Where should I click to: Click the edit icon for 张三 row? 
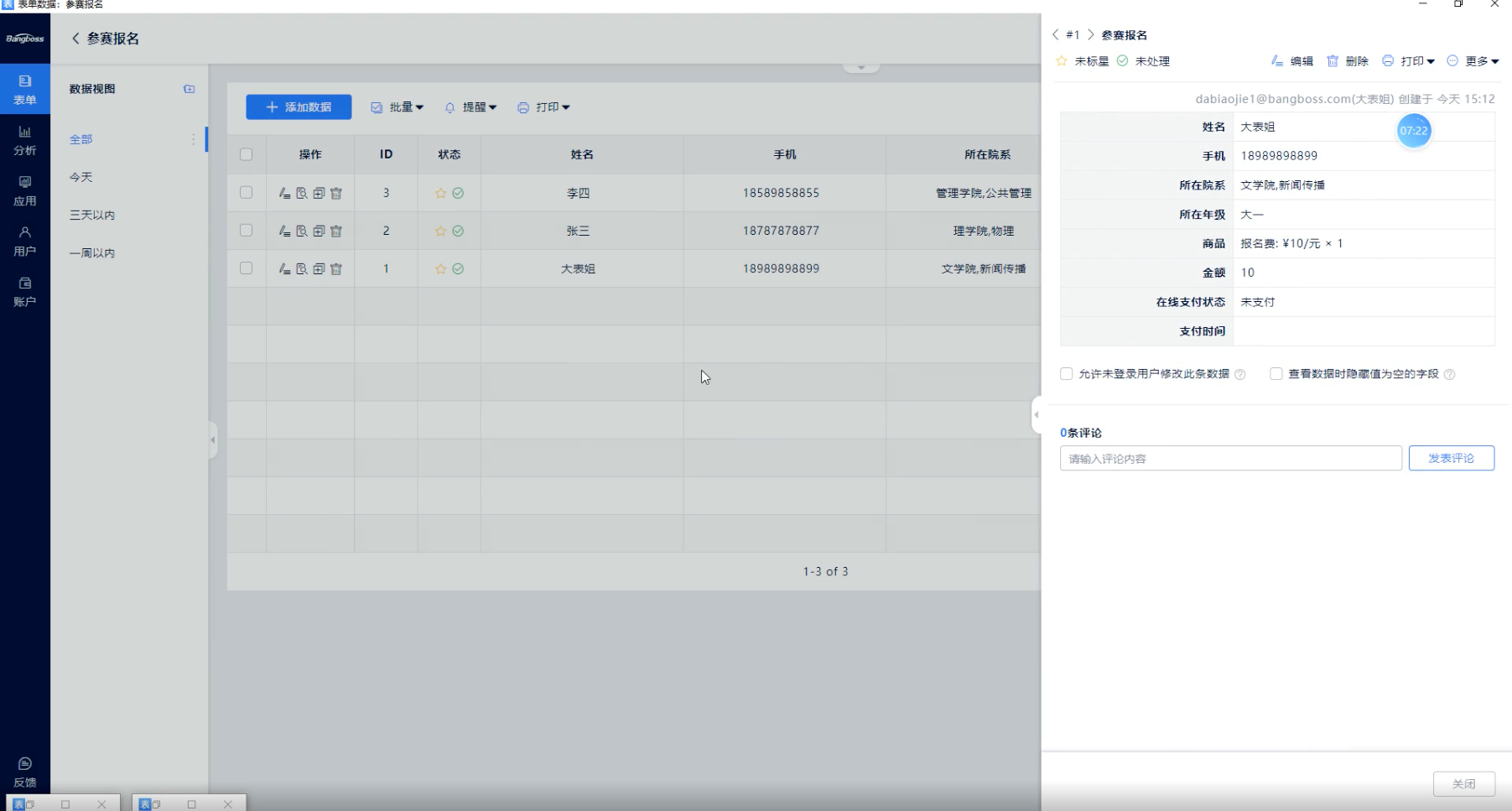coord(284,231)
